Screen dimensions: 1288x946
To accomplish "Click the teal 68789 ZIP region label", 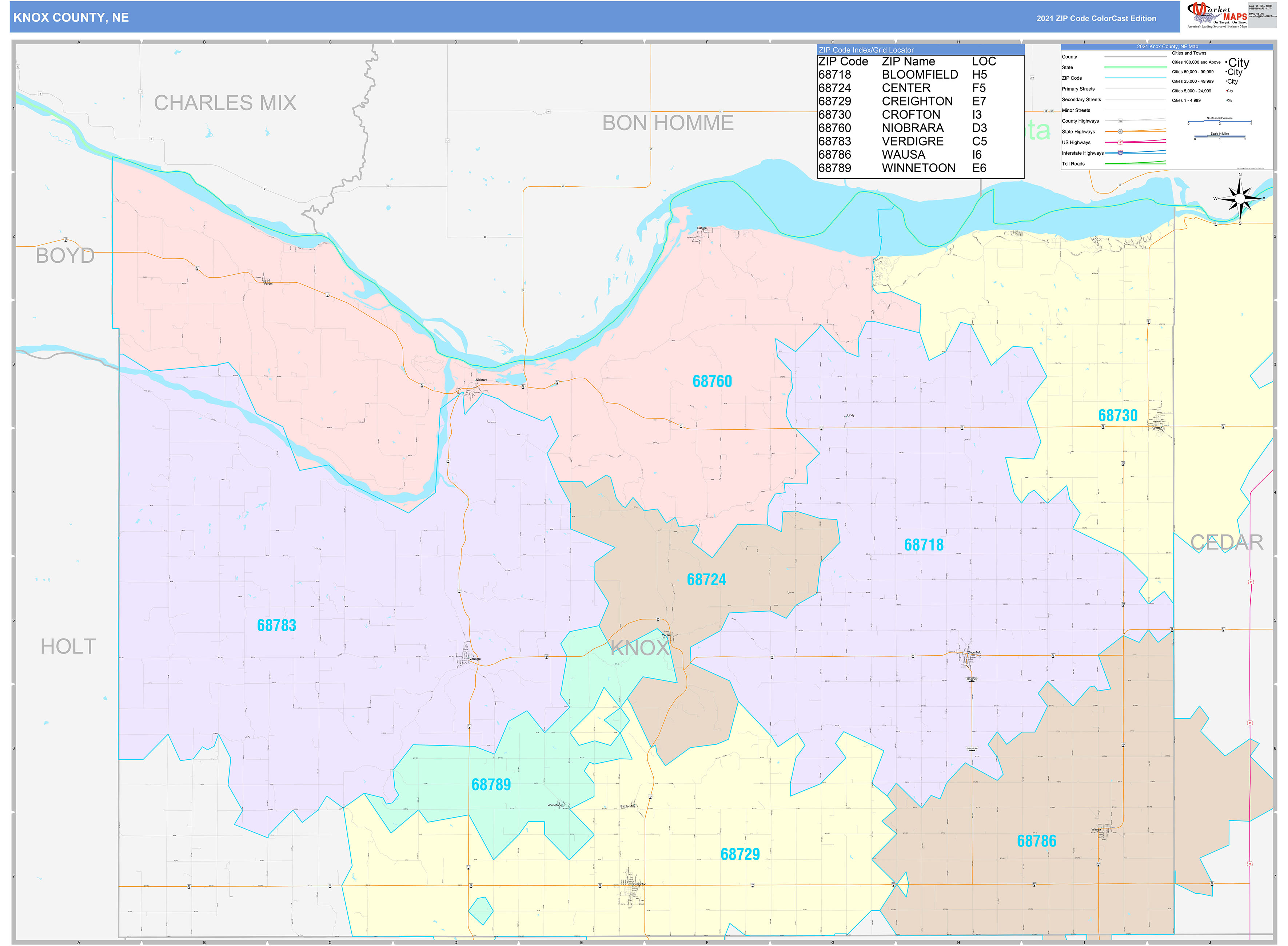I will [x=491, y=785].
